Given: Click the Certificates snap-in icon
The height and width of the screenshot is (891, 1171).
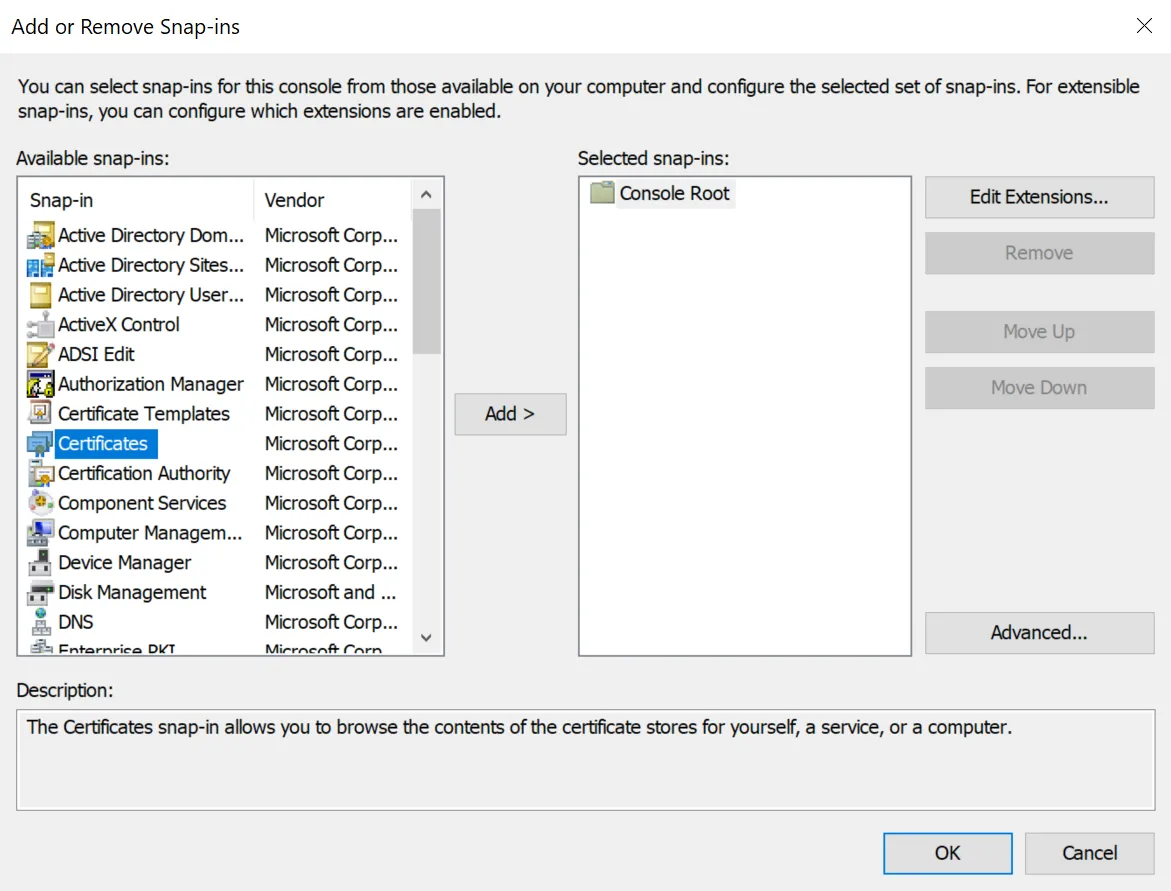Looking at the screenshot, I should 40,444.
